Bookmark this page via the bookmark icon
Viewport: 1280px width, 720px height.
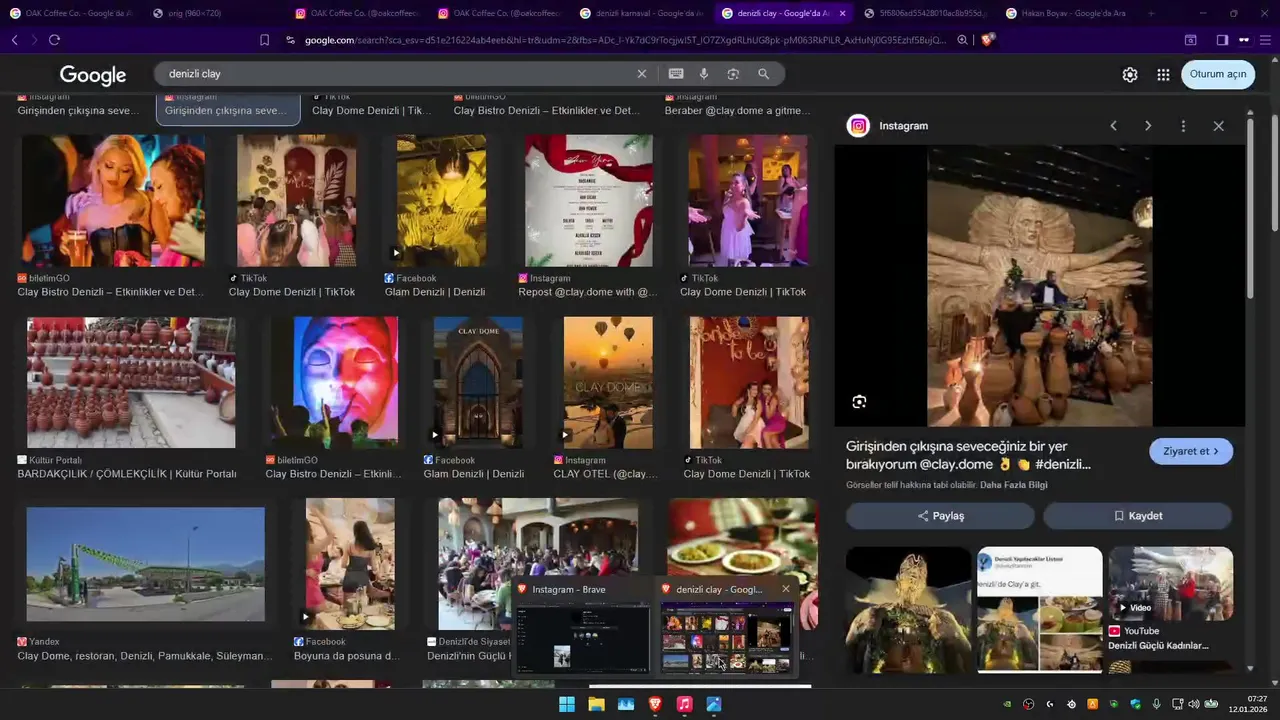[264, 40]
